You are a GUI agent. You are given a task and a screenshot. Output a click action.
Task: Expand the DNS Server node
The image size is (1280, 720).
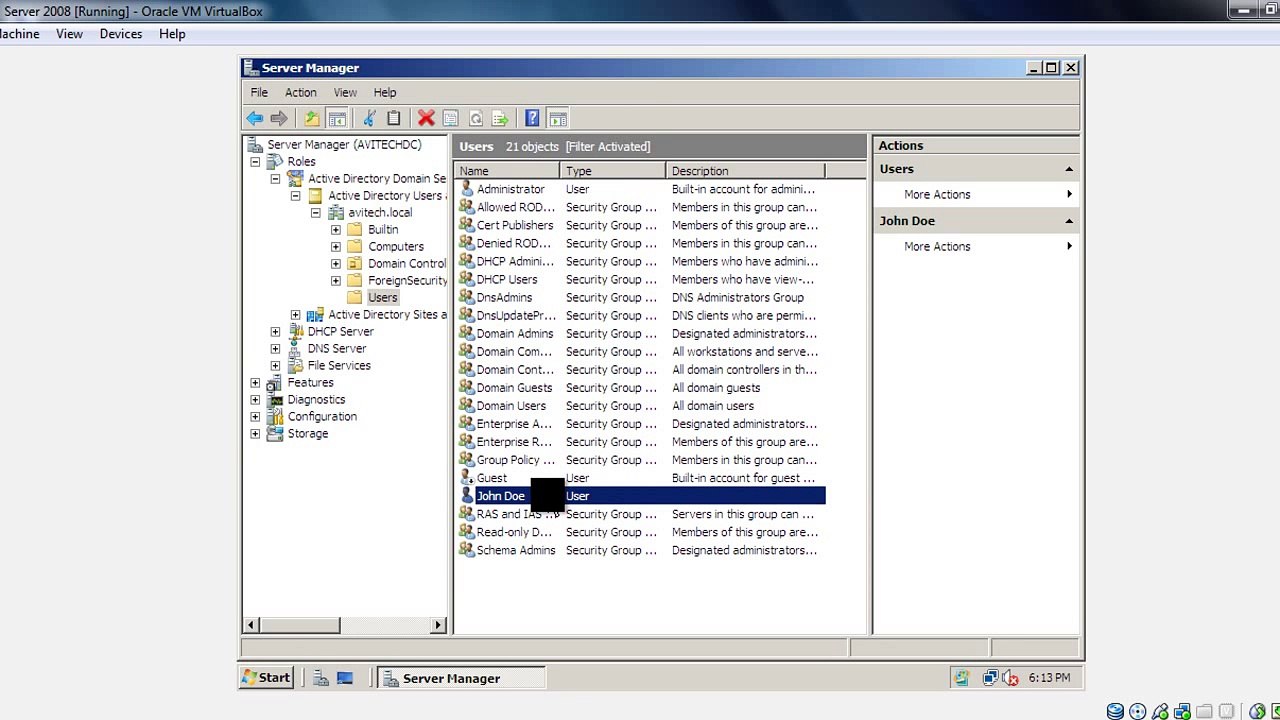275,349
